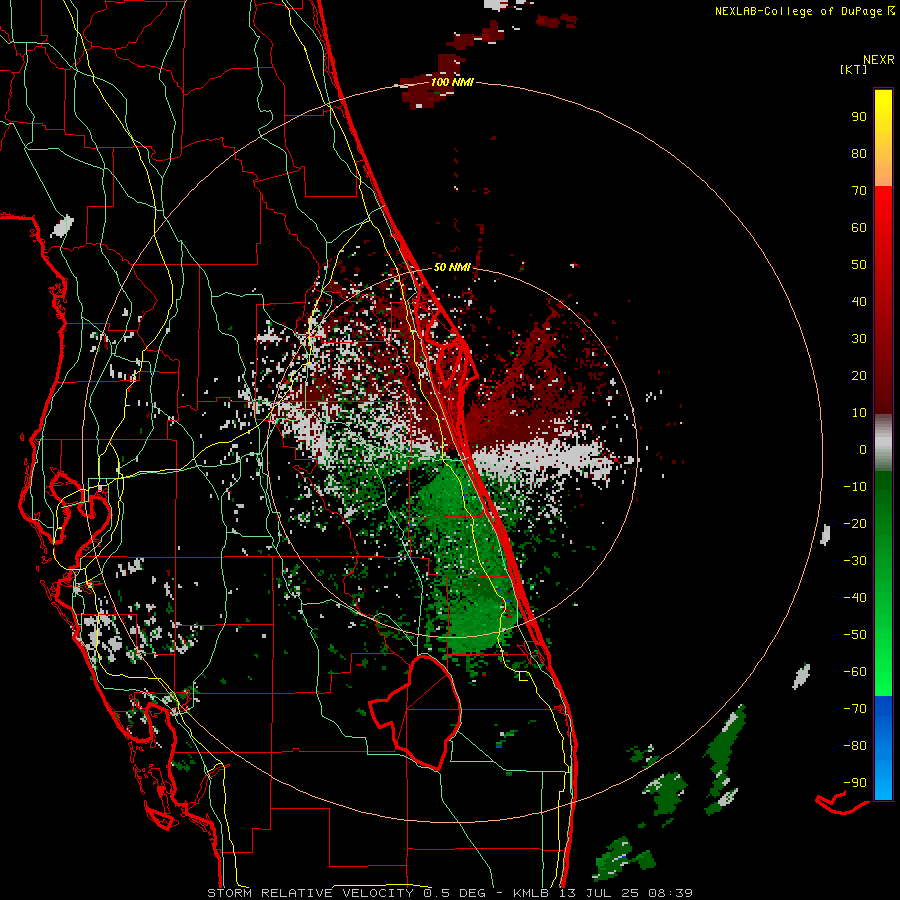Select the -60 value on velocity scale
Viewport: 900px width, 900px height.
pyautogui.click(x=855, y=672)
